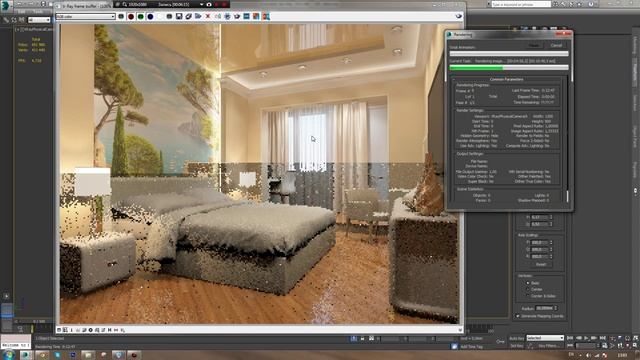Open the Selected key filter dropdown

[545, 338]
